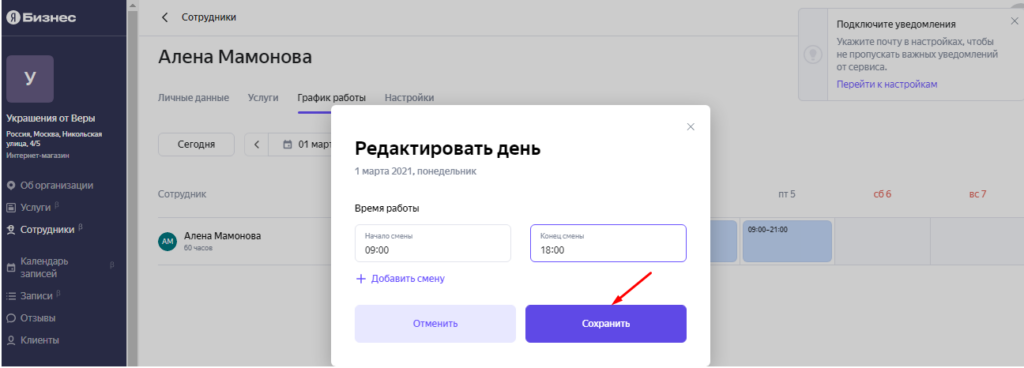Open Об организации in sidebar
The height and width of the screenshot is (368, 1024).
point(50,185)
